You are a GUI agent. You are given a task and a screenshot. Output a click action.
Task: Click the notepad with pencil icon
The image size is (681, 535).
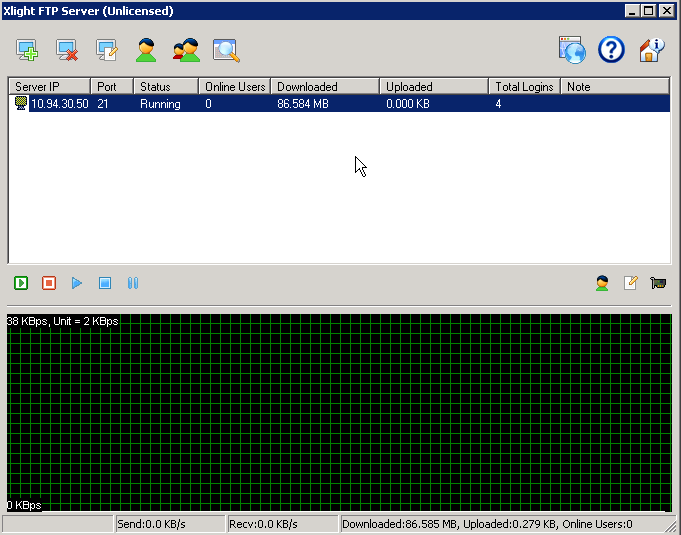630,283
